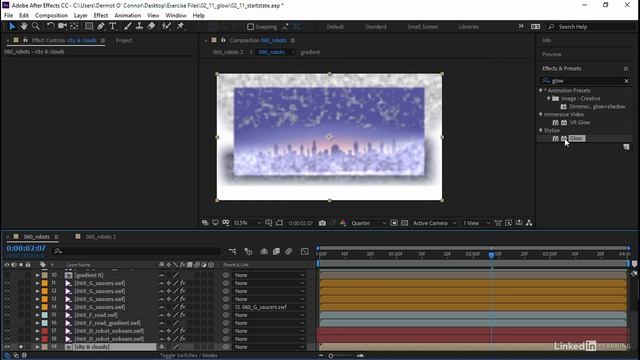Expand layer 14 060_G_saucers.swf properties
This screenshot has width=640, height=360.
coord(37,307)
